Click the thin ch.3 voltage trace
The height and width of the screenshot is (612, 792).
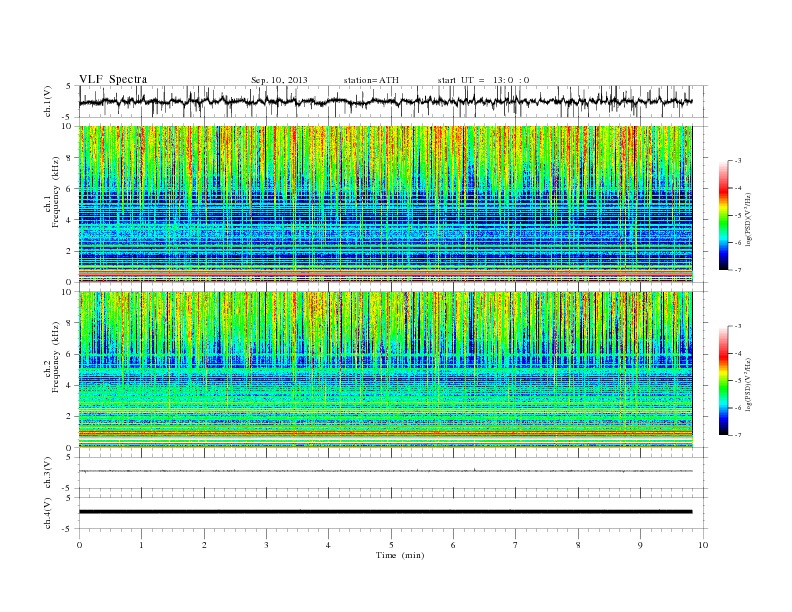[386, 471]
